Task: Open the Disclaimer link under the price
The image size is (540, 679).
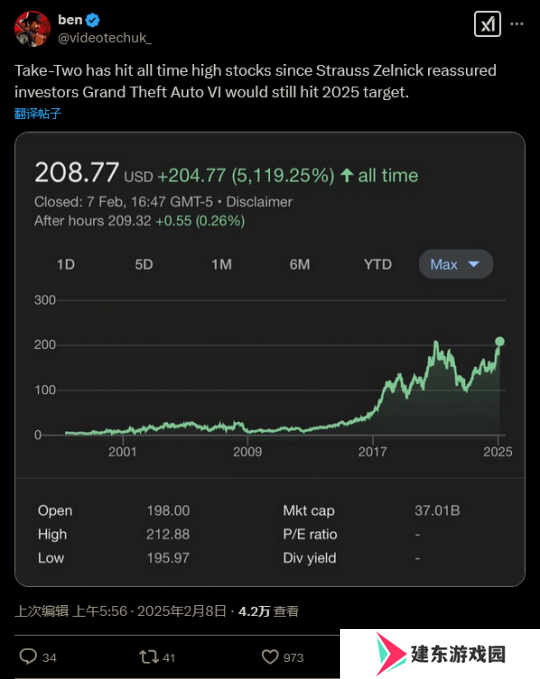Action: click(x=259, y=202)
